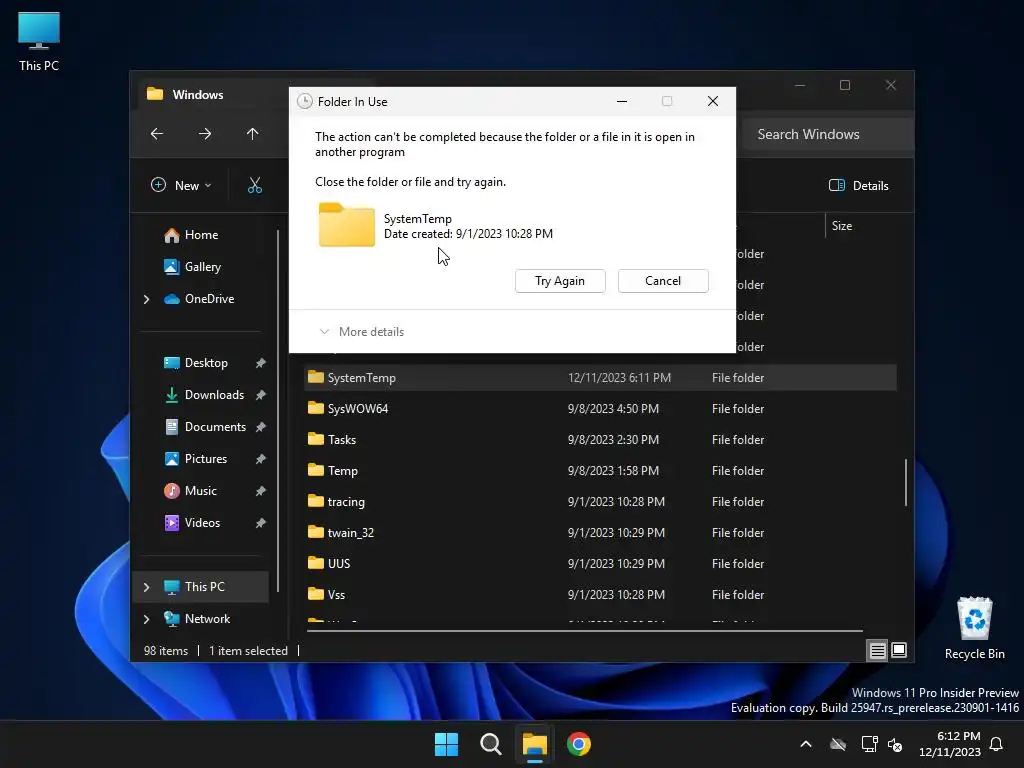Click the pin icon next to Documents
Viewport: 1024px width, 768px height.
coord(261,427)
